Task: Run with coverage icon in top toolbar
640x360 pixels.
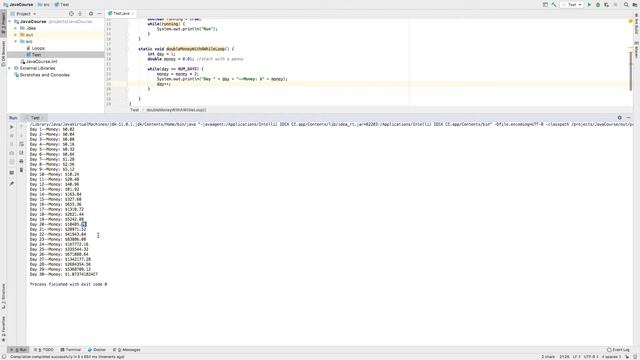Action: 607,4
